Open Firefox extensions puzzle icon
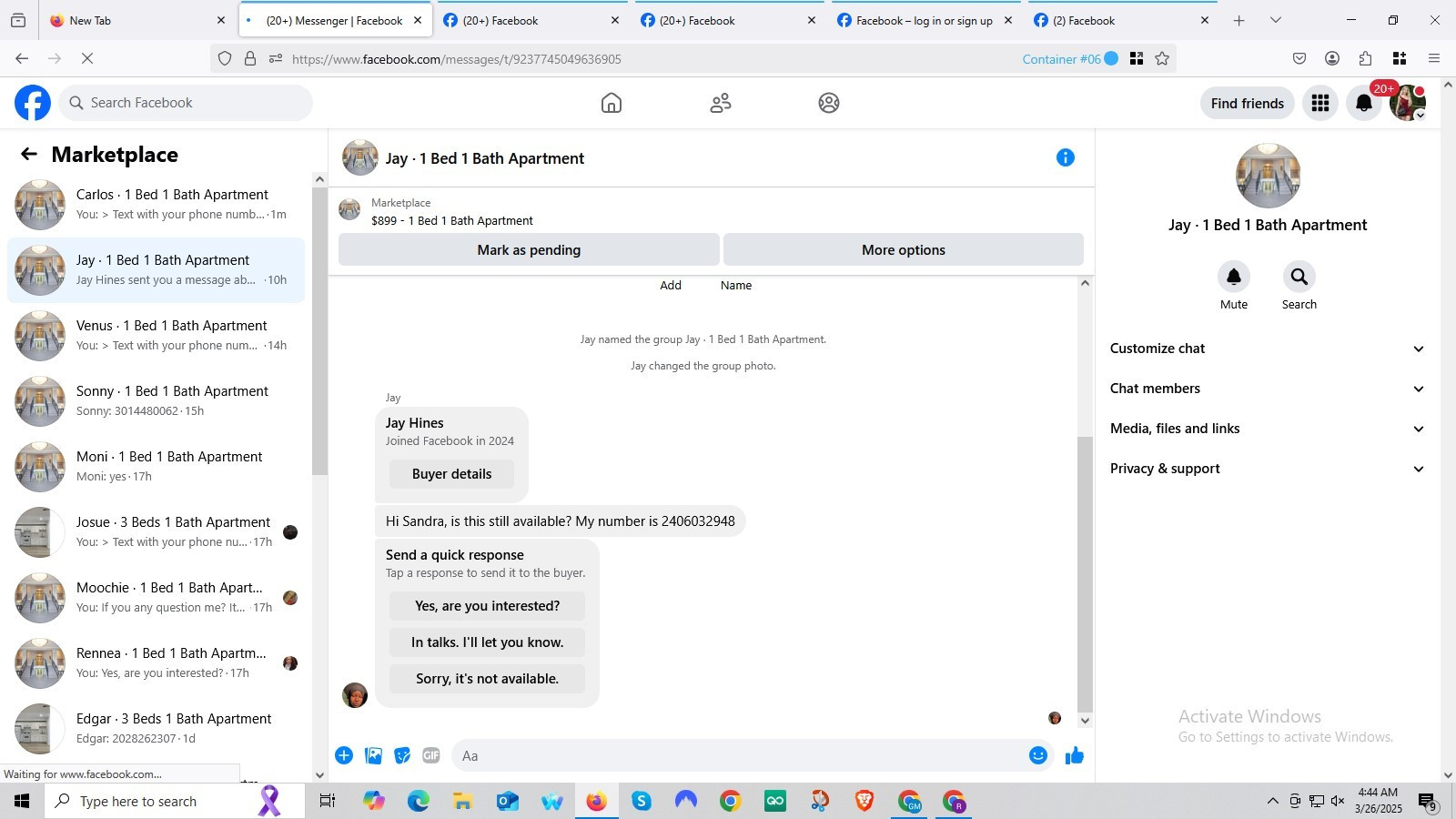1456x819 pixels. [1365, 59]
